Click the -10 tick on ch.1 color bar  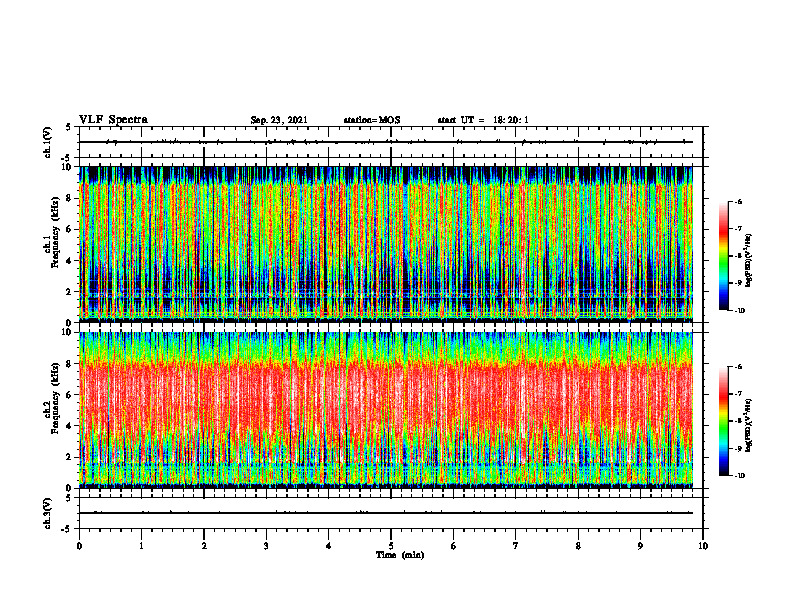point(739,311)
